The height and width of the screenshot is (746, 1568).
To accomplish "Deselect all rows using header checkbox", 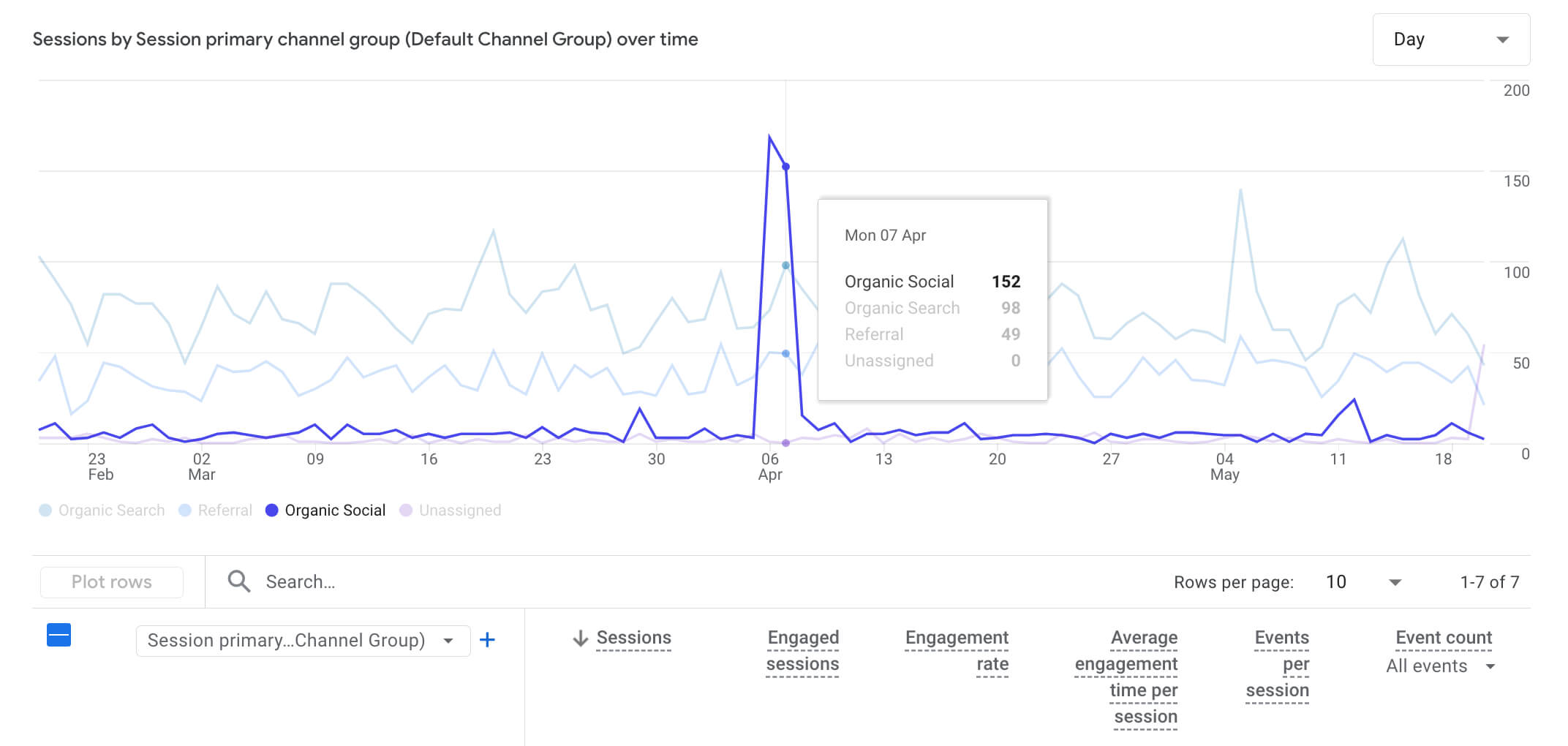I will point(59,635).
